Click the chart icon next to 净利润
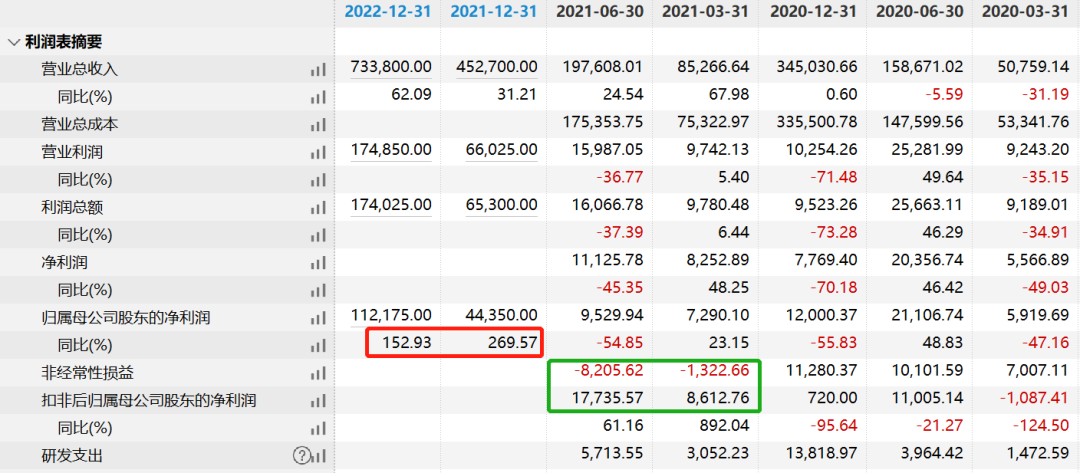This screenshot has height=473, width=1080. click(x=318, y=263)
